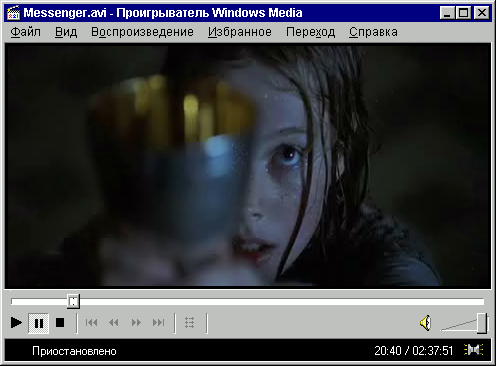Click the seek bar thumb

pyautogui.click(x=73, y=301)
